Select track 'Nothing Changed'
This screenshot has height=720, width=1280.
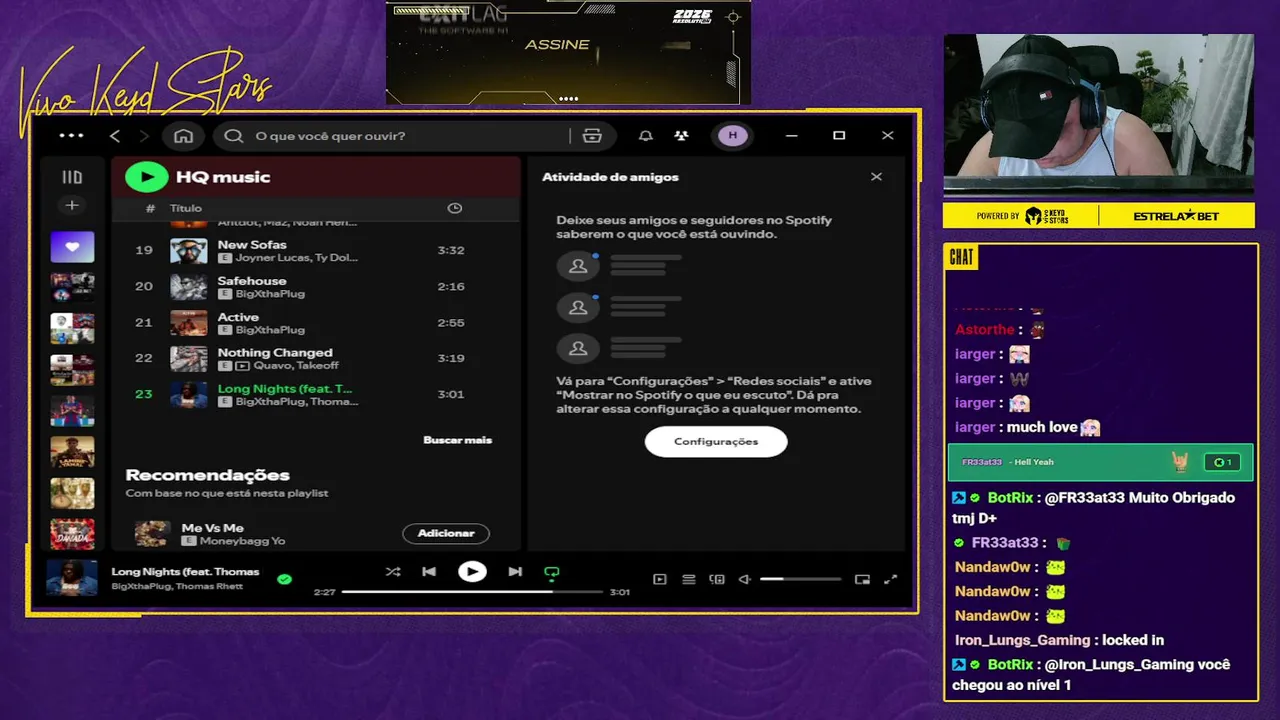coord(315,358)
